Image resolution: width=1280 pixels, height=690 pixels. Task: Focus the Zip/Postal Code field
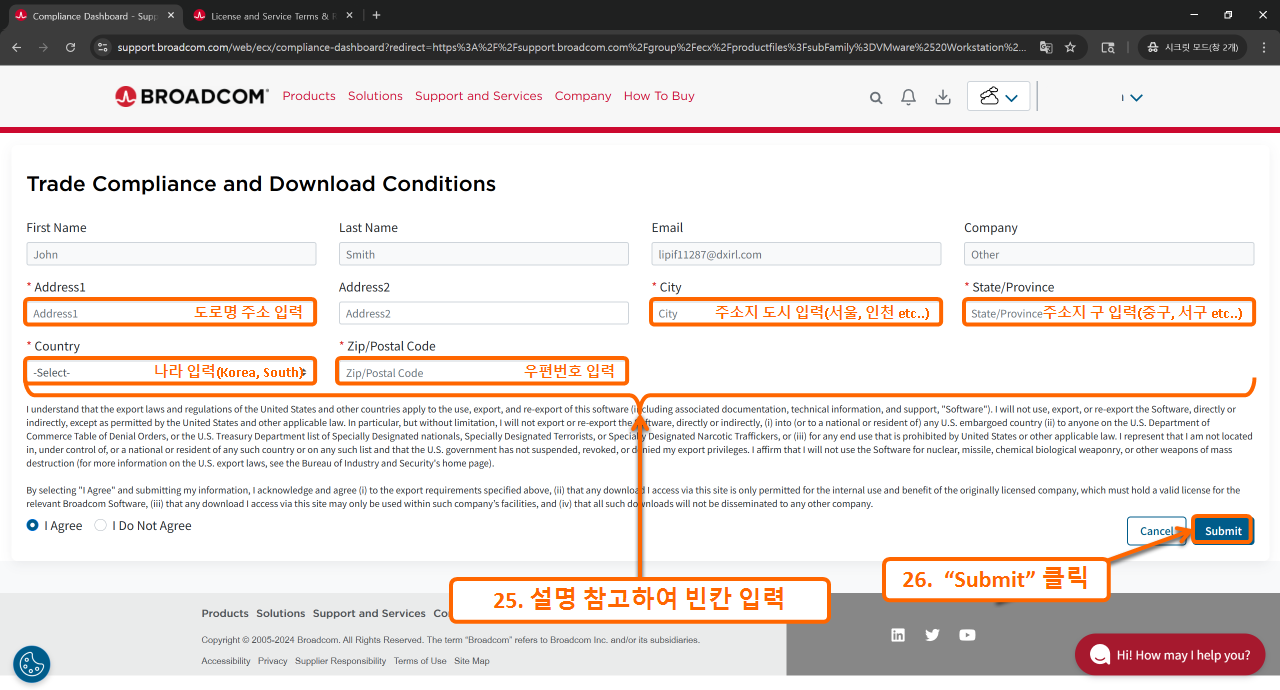(484, 372)
